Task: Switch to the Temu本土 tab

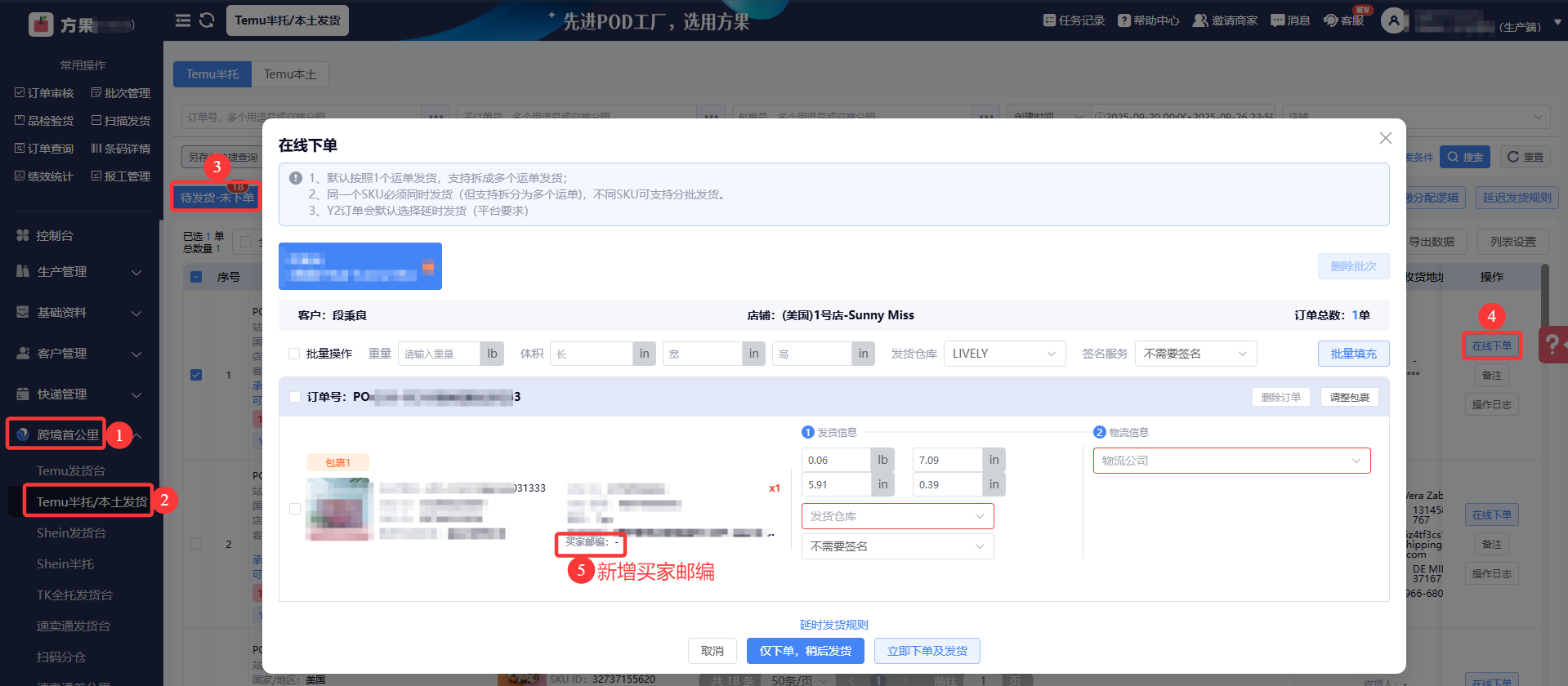Action: (x=290, y=74)
